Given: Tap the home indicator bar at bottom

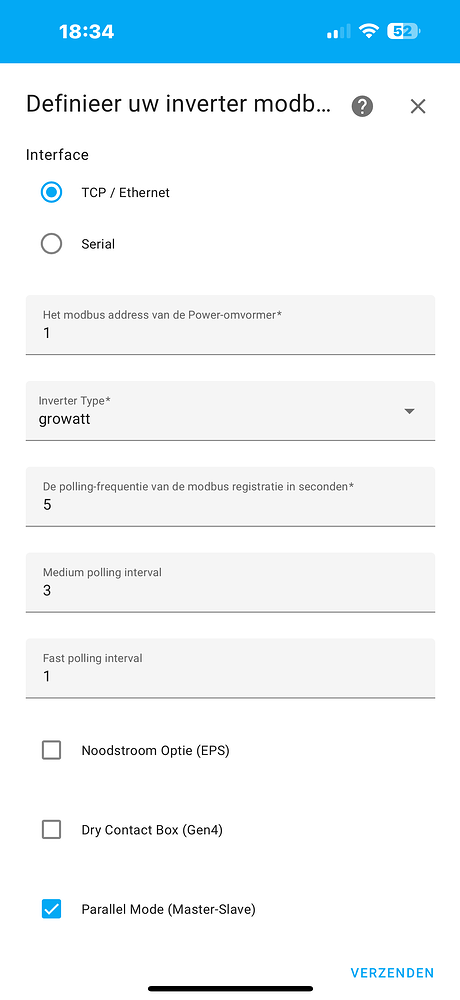Looking at the screenshot, I should (x=230, y=989).
